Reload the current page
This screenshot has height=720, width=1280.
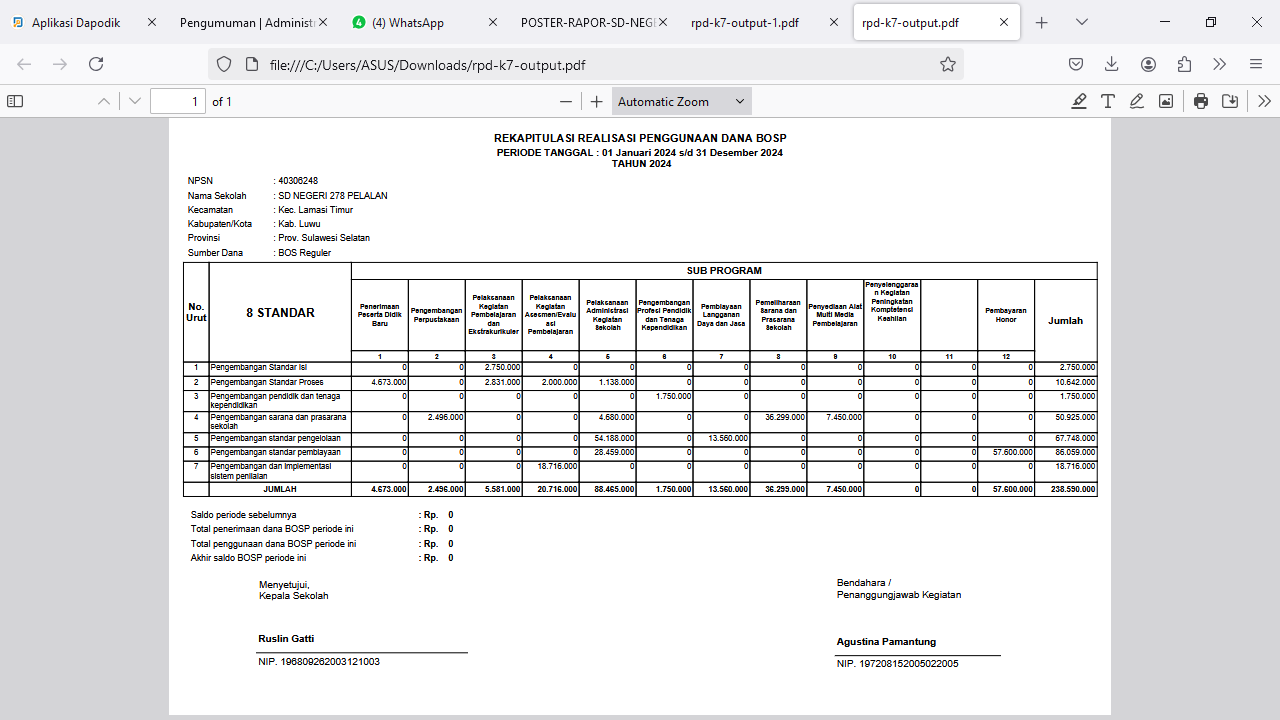tap(96, 64)
